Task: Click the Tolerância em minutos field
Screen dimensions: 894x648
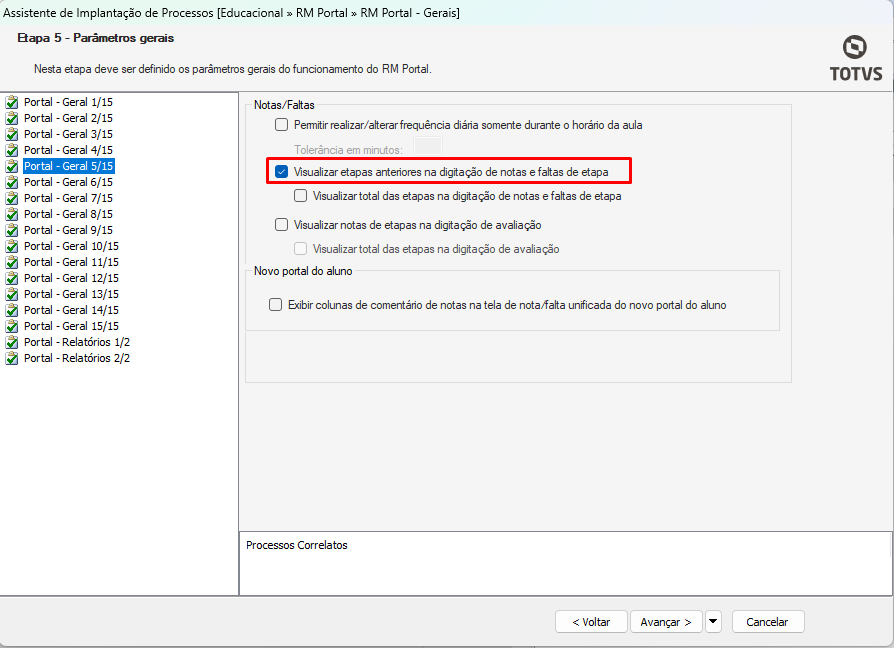Action: [428, 148]
